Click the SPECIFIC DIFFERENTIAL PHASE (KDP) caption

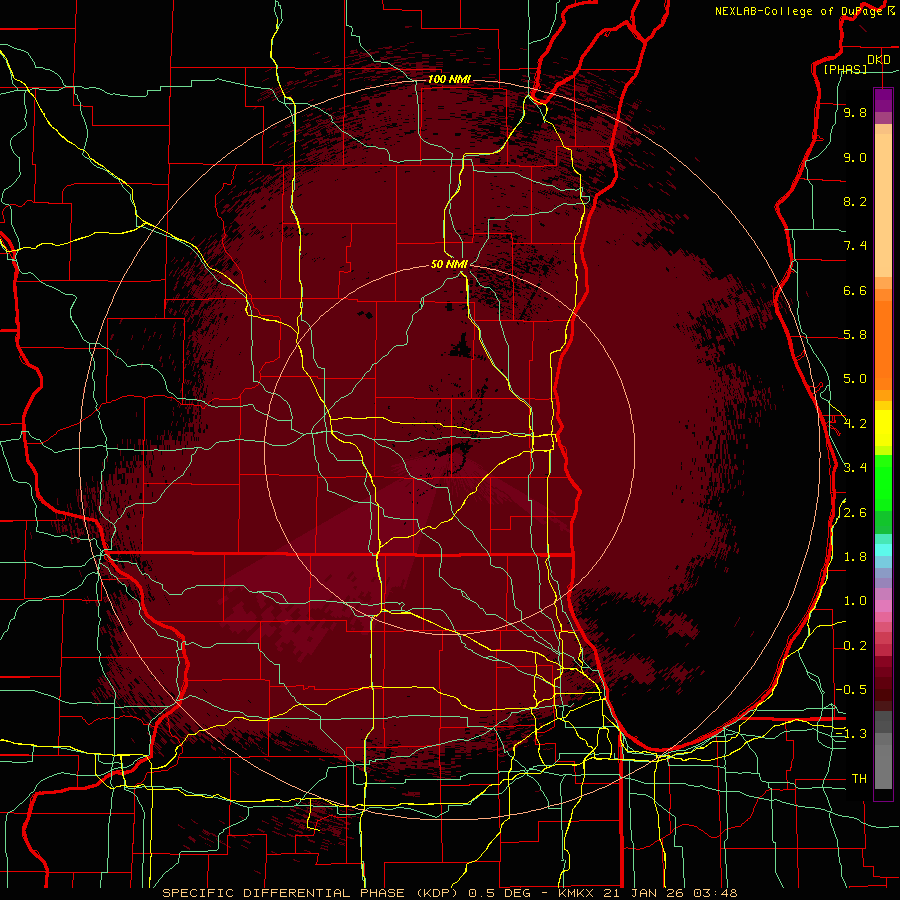pyautogui.click(x=312, y=893)
